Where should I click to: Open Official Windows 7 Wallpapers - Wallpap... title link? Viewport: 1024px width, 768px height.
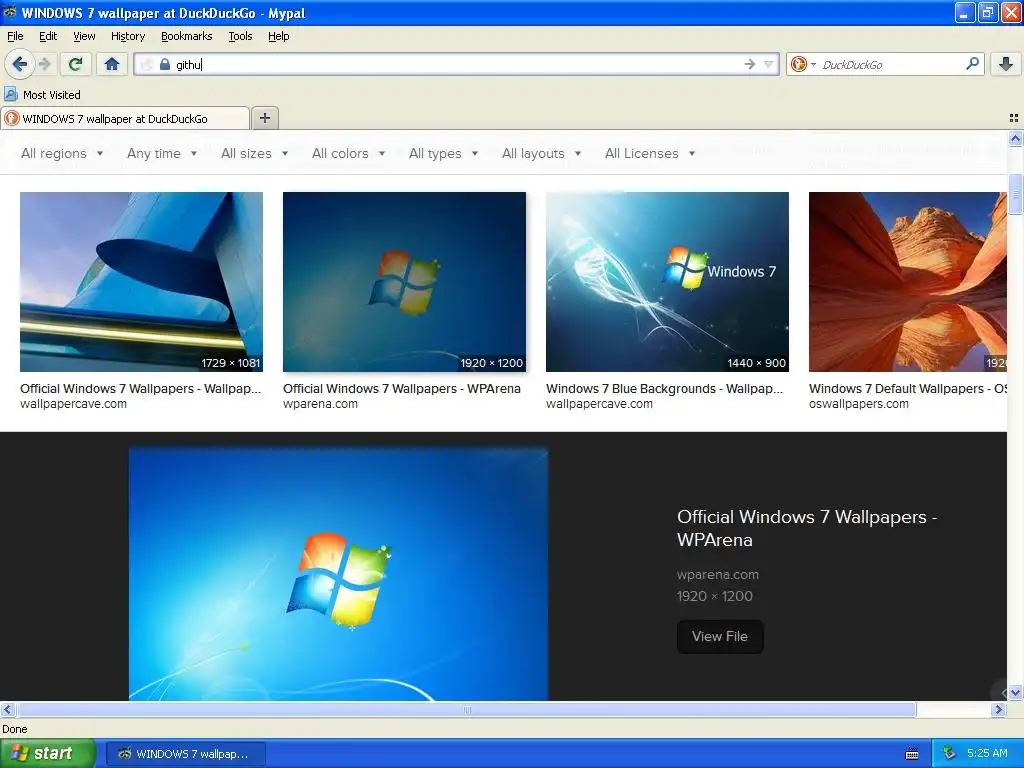pos(140,389)
